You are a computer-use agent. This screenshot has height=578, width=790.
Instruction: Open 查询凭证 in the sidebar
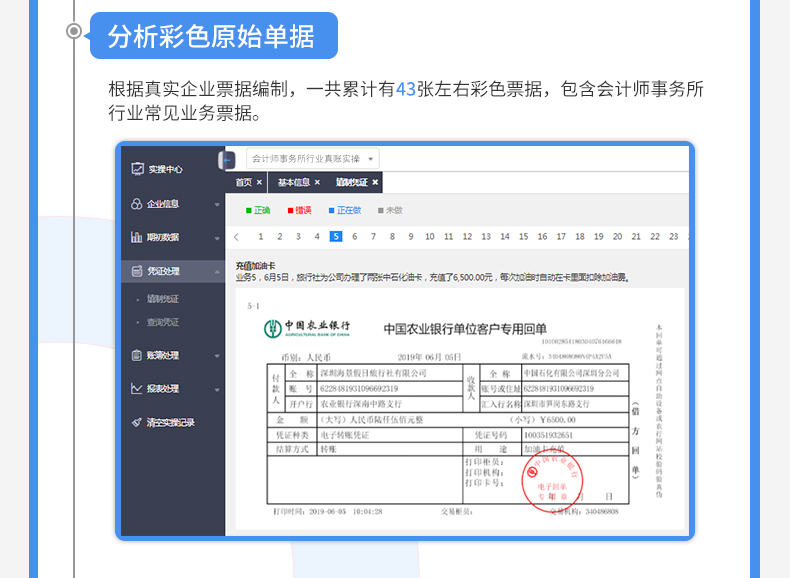[x=164, y=322]
